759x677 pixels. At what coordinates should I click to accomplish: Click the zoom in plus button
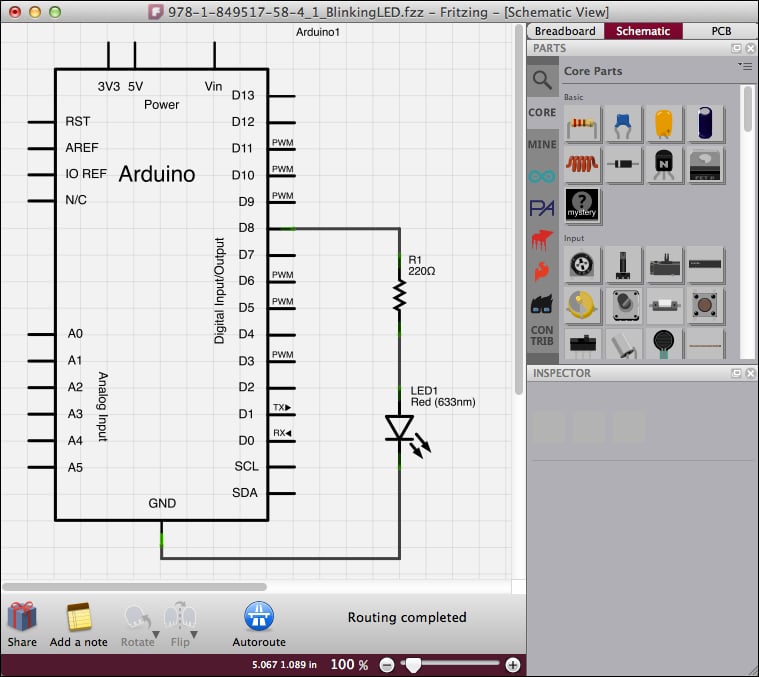coord(513,664)
